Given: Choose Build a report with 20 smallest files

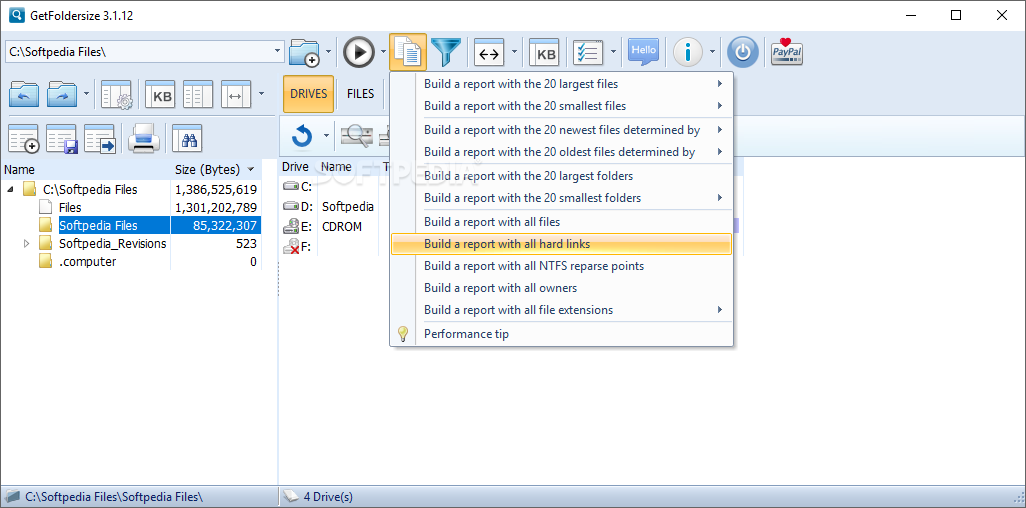Looking at the screenshot, I should [x=561, y=106].
